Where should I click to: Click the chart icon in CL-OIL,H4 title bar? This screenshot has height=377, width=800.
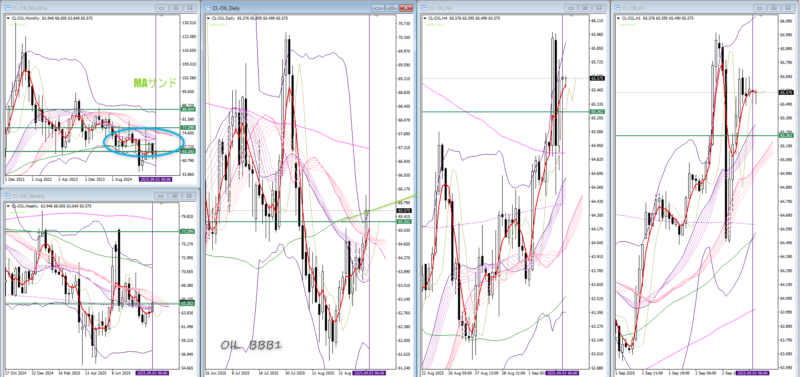(424, 8)
